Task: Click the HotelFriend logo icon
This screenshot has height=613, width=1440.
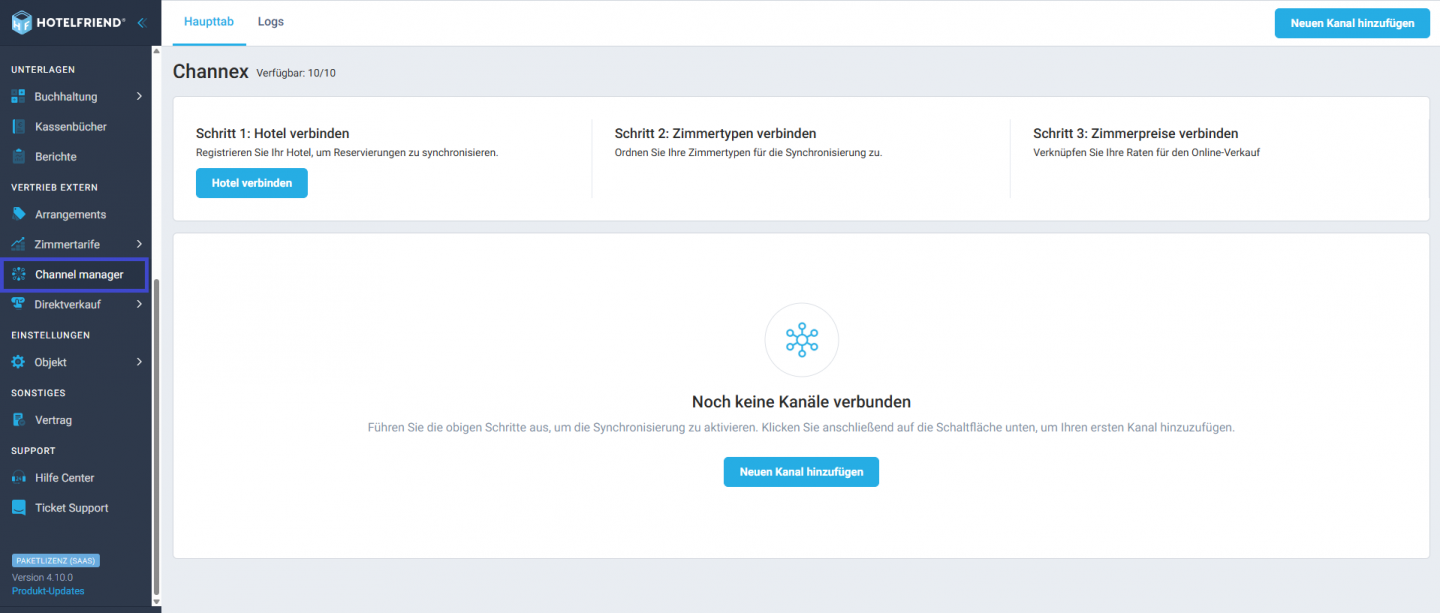Action: pos(21,22)
